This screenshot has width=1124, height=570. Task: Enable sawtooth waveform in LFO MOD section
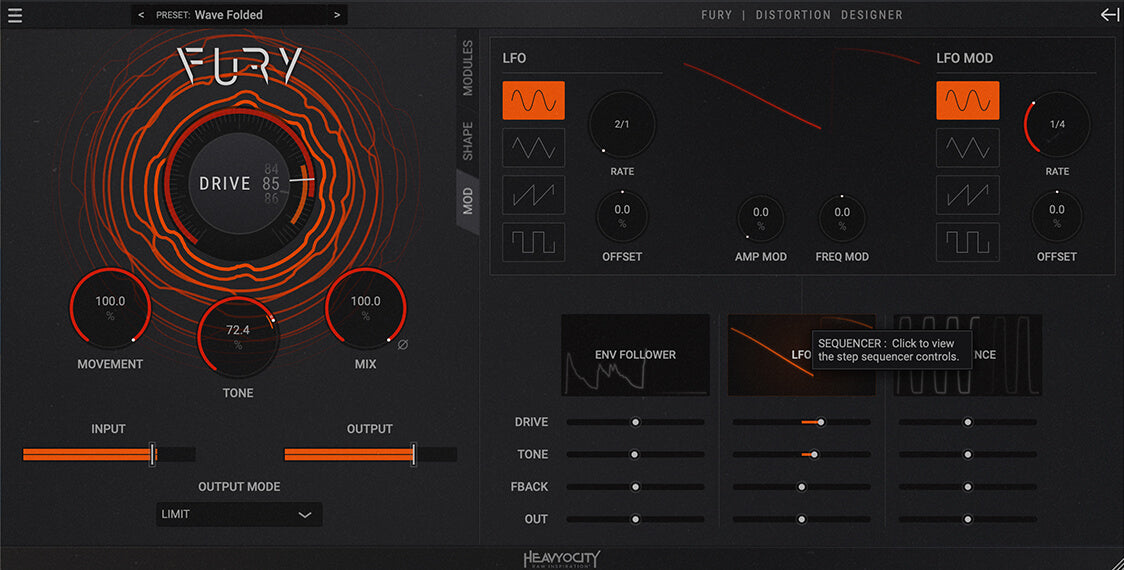(967, 195)
